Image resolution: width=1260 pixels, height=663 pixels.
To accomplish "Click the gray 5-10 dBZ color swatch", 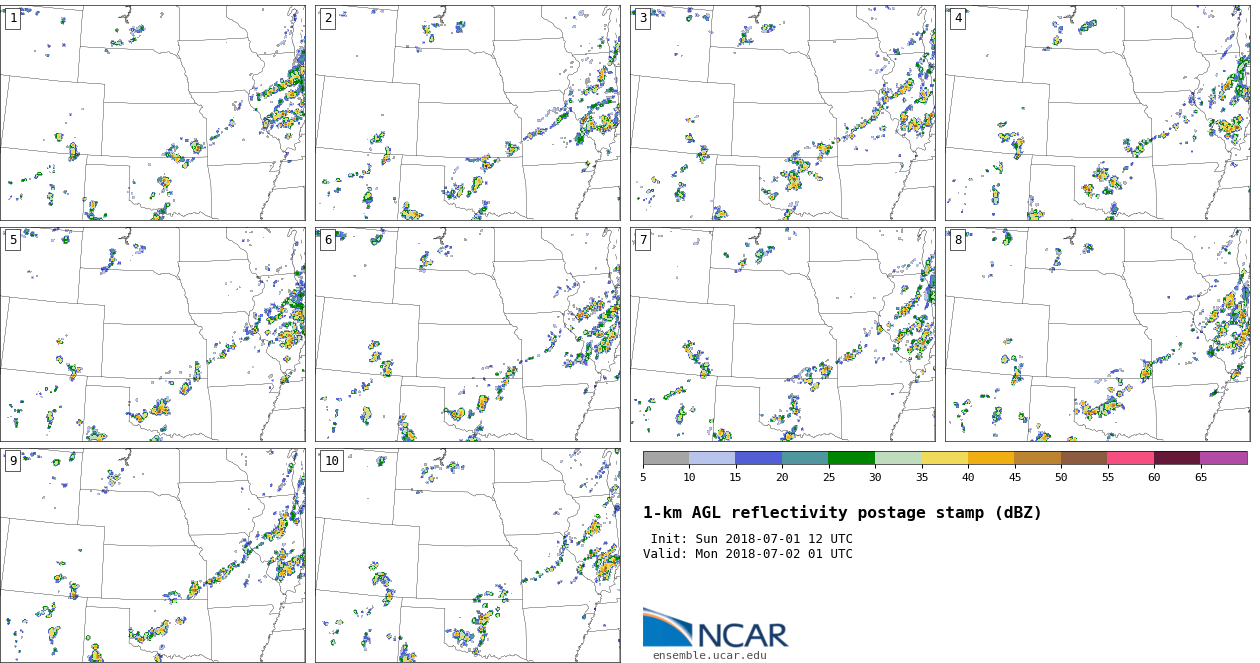I will tap(666, 458).
